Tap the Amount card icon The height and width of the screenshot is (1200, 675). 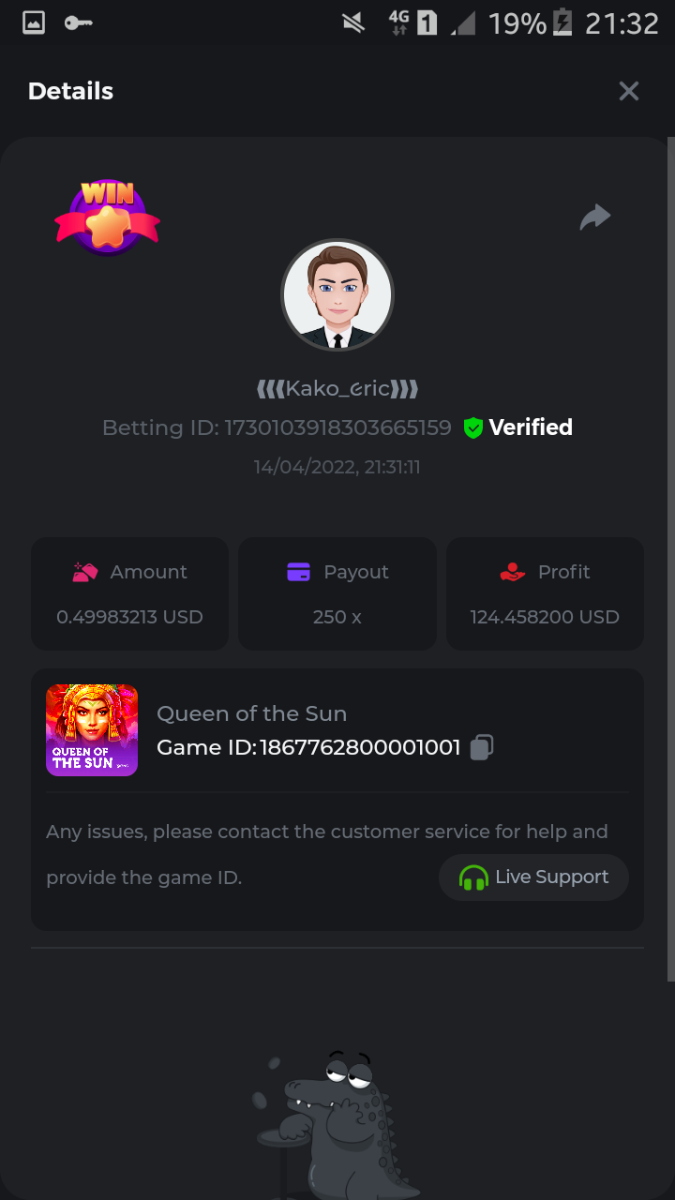(85, 572)
